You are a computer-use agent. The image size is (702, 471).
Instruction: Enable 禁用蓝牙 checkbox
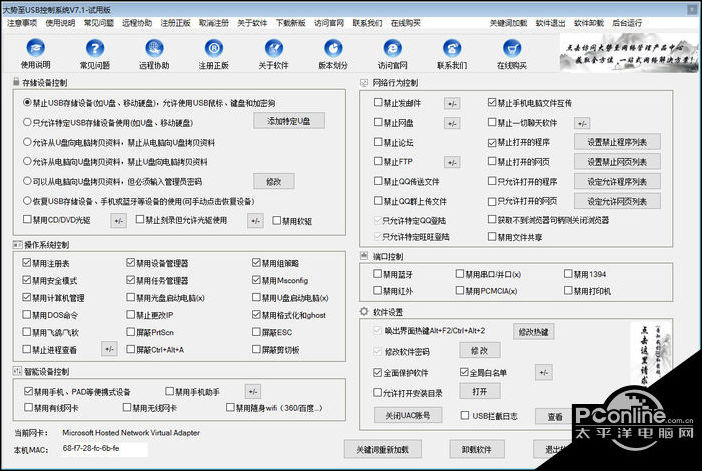point(378,274)
